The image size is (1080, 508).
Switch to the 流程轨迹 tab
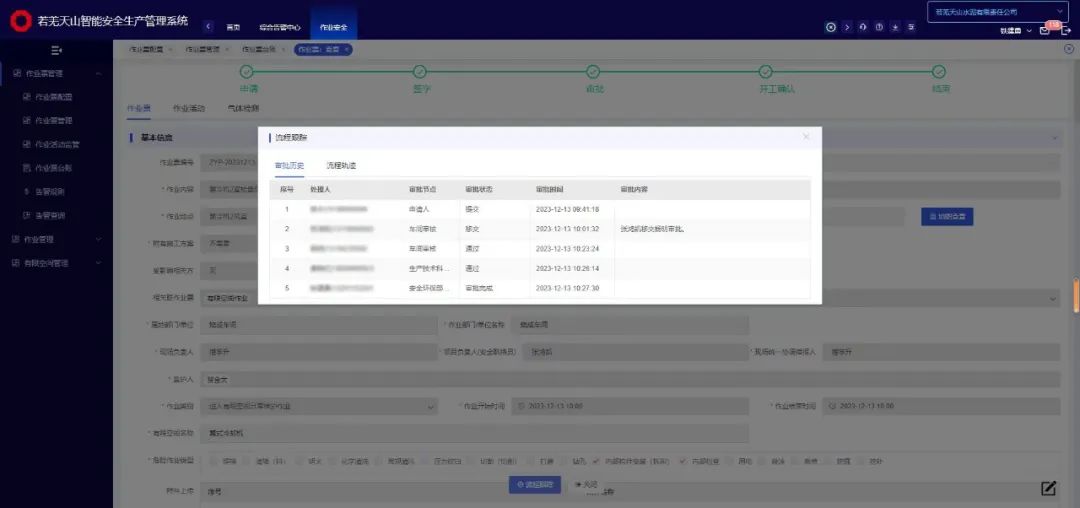point(341,165)
